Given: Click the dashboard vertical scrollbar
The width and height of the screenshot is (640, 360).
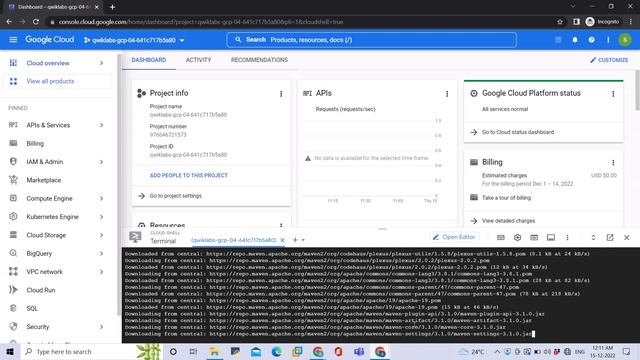Looking at the screenshot, I should pyautogui.click(x=637, y=90).
